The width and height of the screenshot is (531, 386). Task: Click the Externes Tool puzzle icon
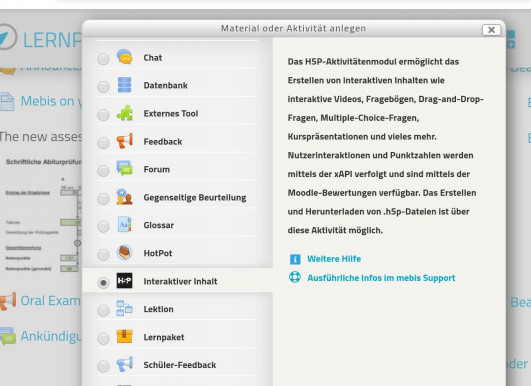[125, 113]
